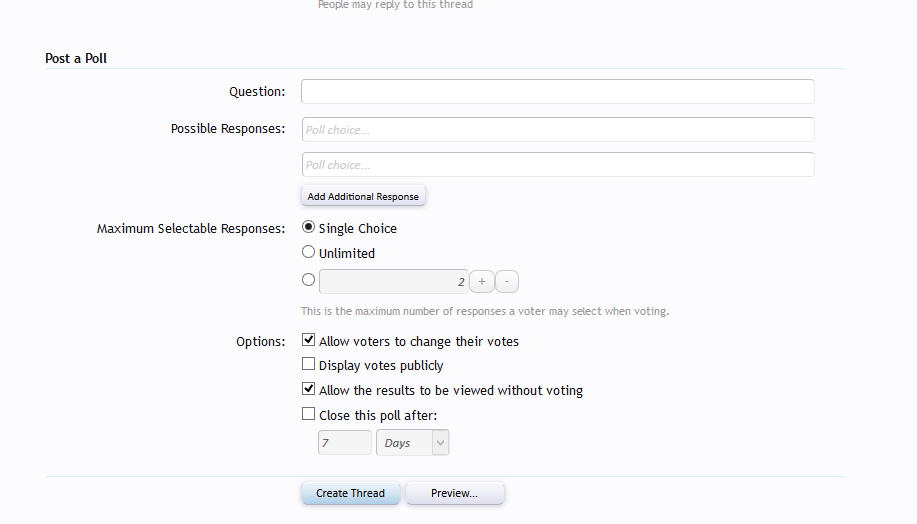The width and height of the screenshot is (917, 524).
Task: Open the Days unit dropdown
Action: 412,443
